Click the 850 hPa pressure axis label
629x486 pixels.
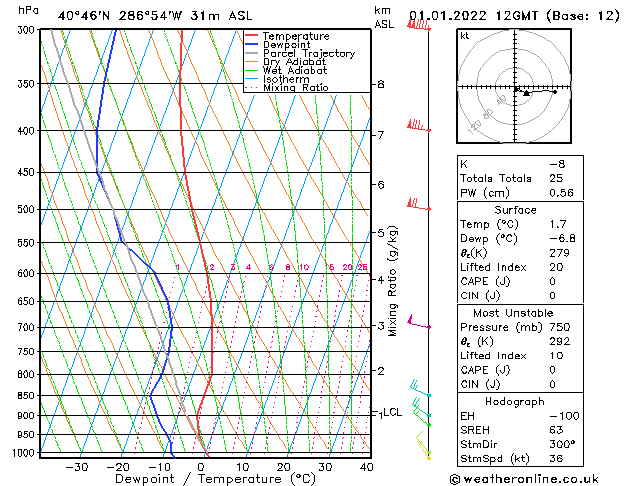26,395
